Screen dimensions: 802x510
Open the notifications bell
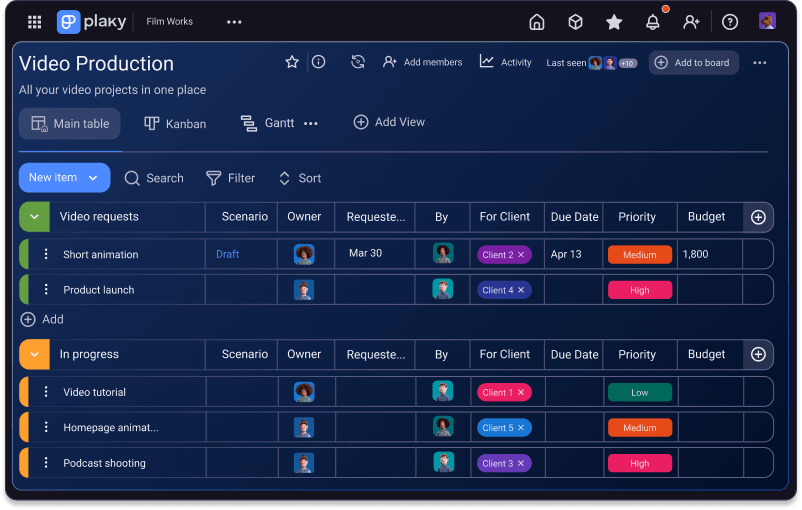click(653, 22)
